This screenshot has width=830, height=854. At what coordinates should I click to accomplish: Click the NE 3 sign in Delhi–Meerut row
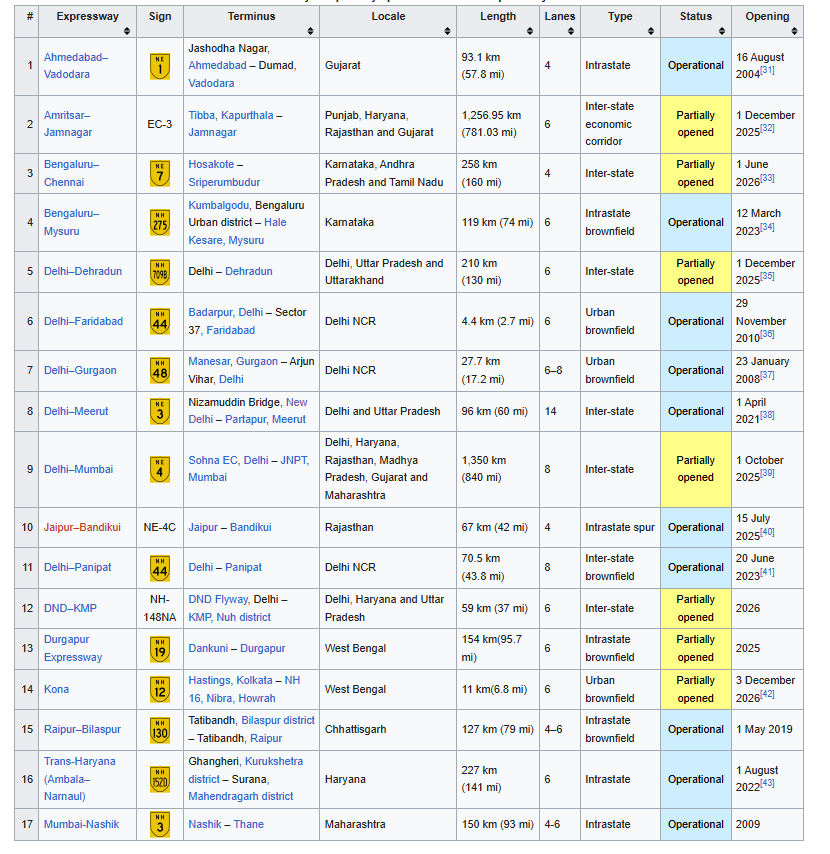point(160,411)
